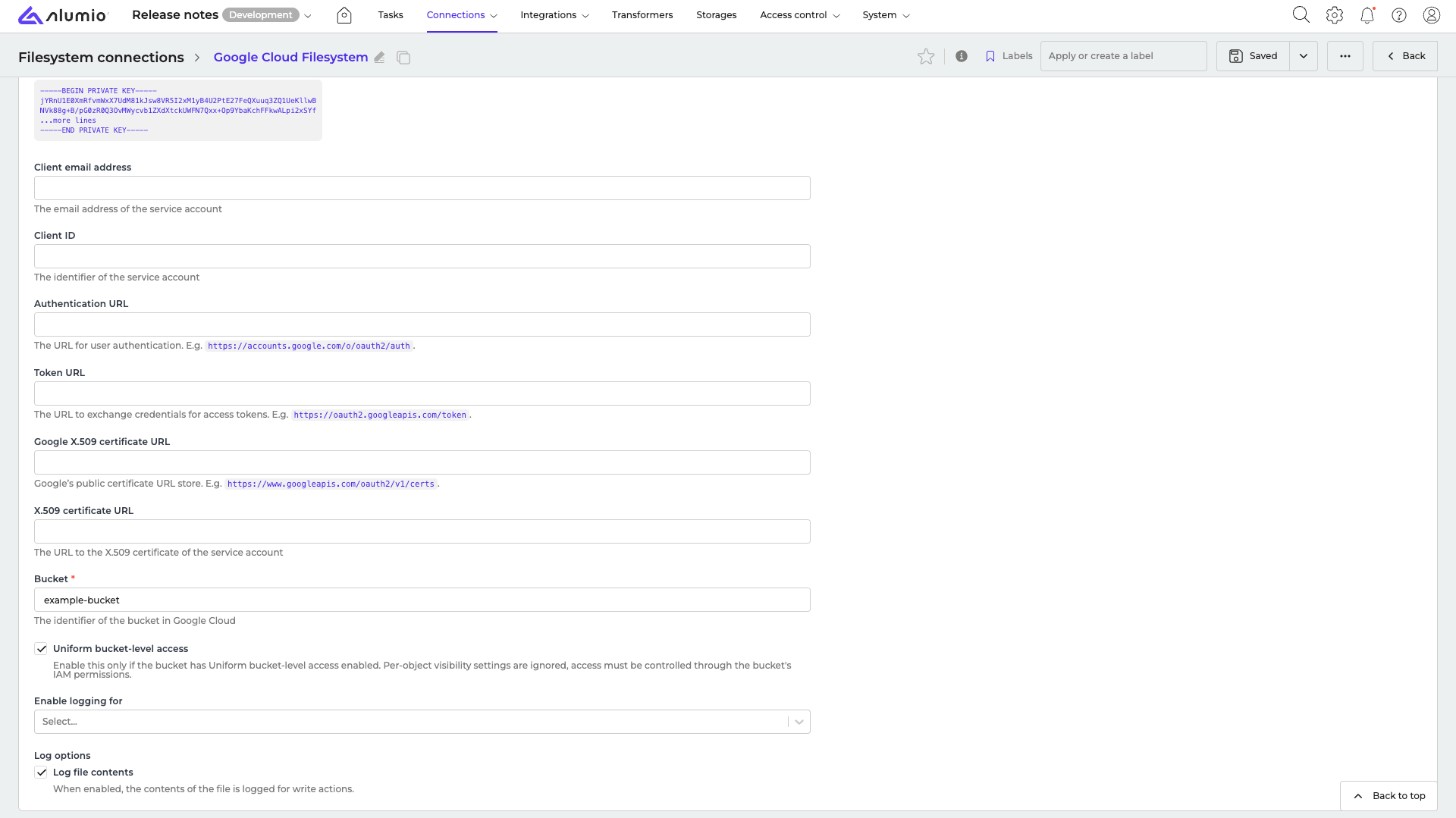Screen dimensions: 1456x818
Task: Click the Saved button
Action: tap(1254, 56)
